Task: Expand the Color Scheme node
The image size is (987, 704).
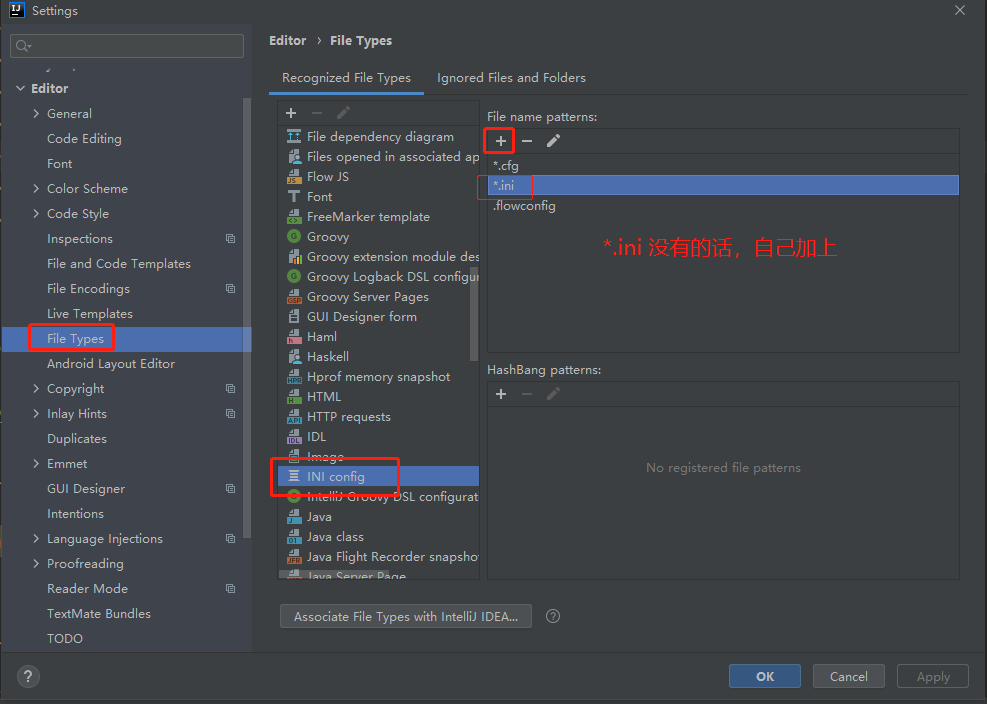Action: coord(36,188)
